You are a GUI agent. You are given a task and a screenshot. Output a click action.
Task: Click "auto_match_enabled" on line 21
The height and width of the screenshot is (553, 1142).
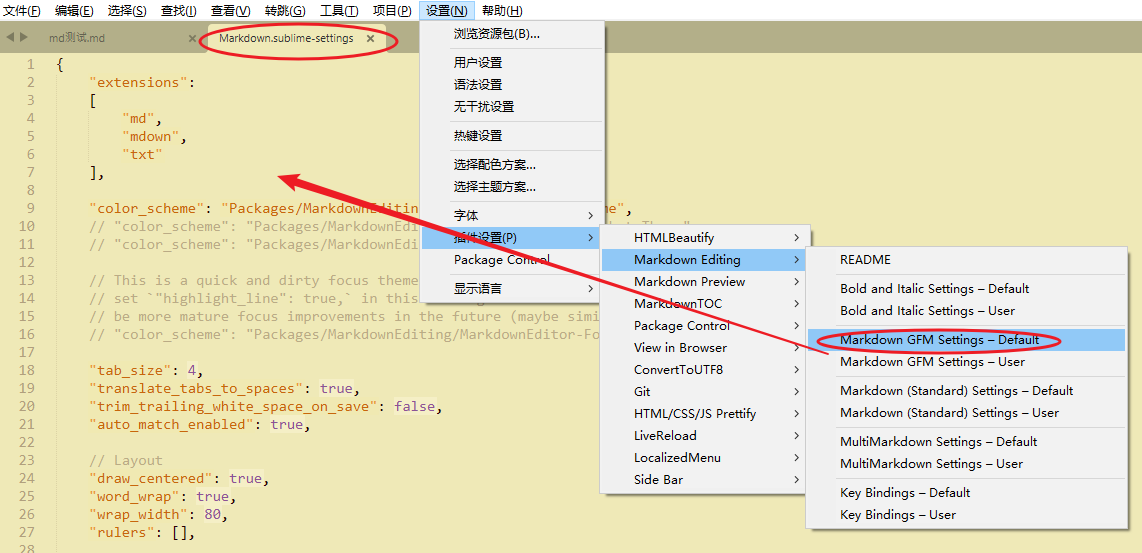tap(171, 424)
